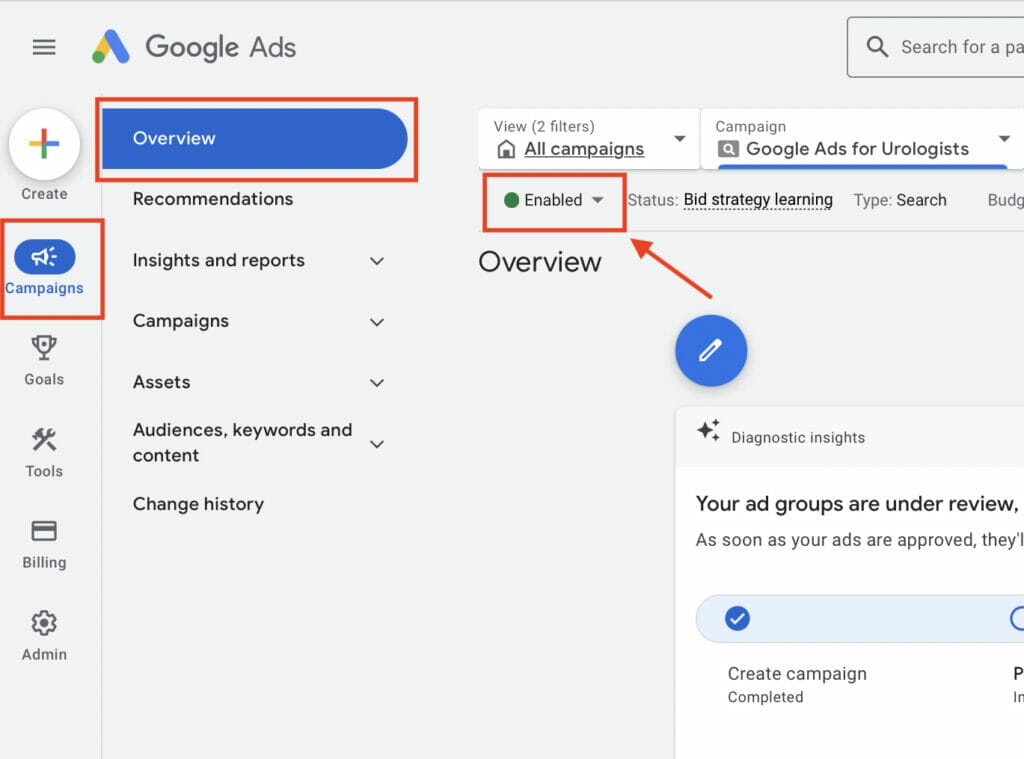Select Overview in the navigation menu
1024x759 pixels.
coord(255,139)
